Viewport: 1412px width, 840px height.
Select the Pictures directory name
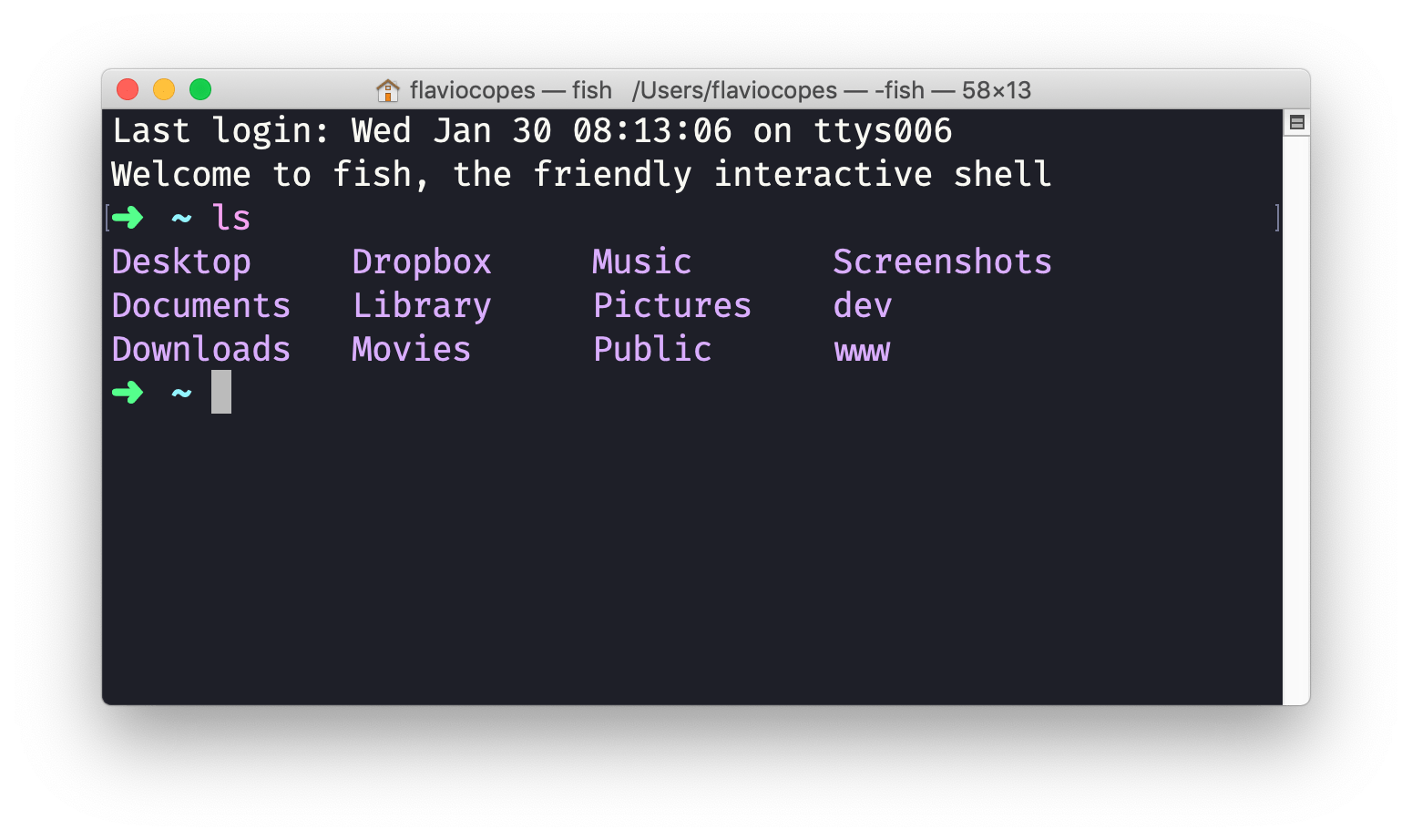(x=671, y=305)
